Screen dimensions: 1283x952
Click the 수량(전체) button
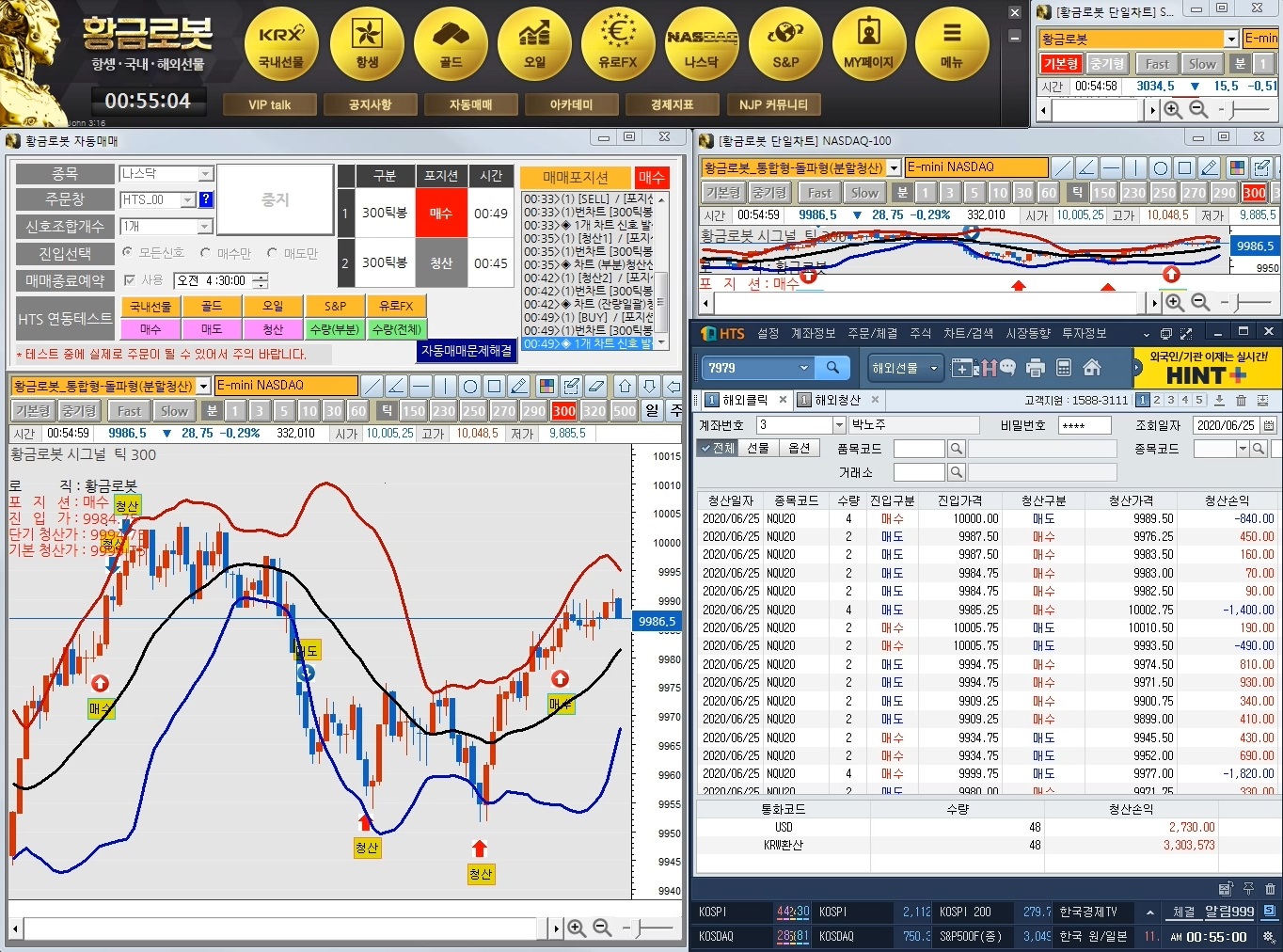click(397, 329)
